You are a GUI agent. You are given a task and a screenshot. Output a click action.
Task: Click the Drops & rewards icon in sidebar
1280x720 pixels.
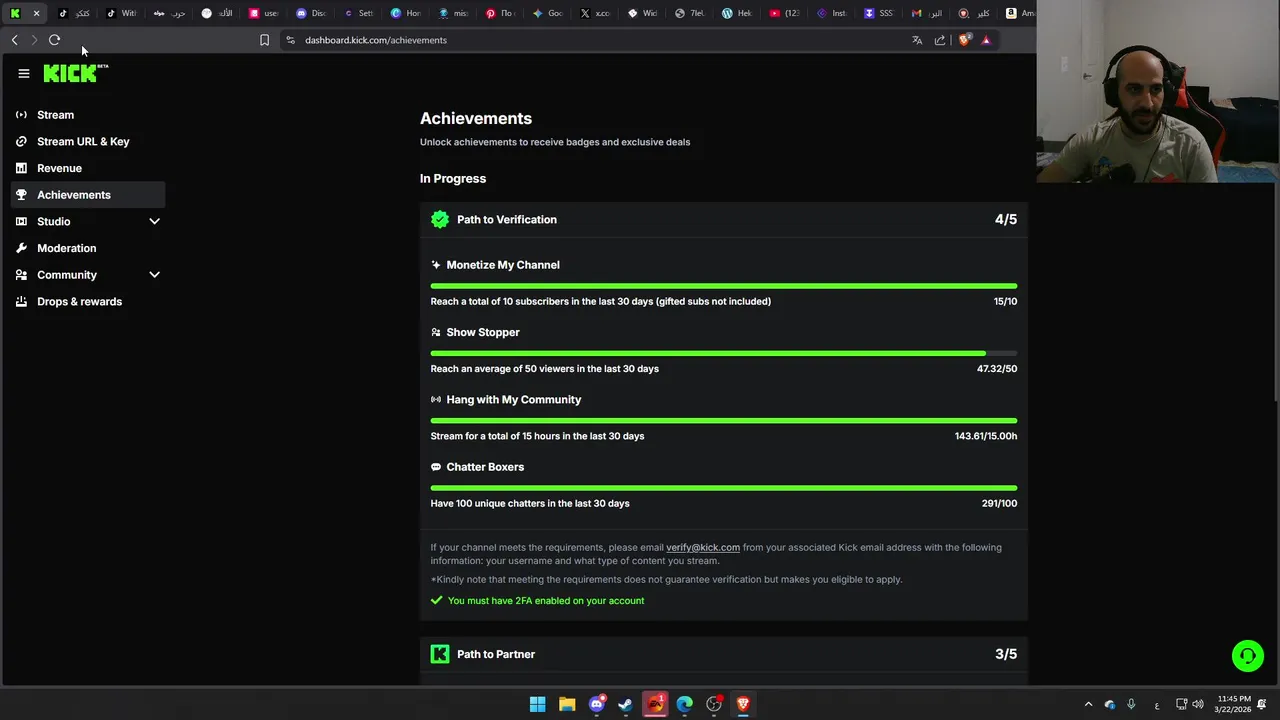coord(21,301)
